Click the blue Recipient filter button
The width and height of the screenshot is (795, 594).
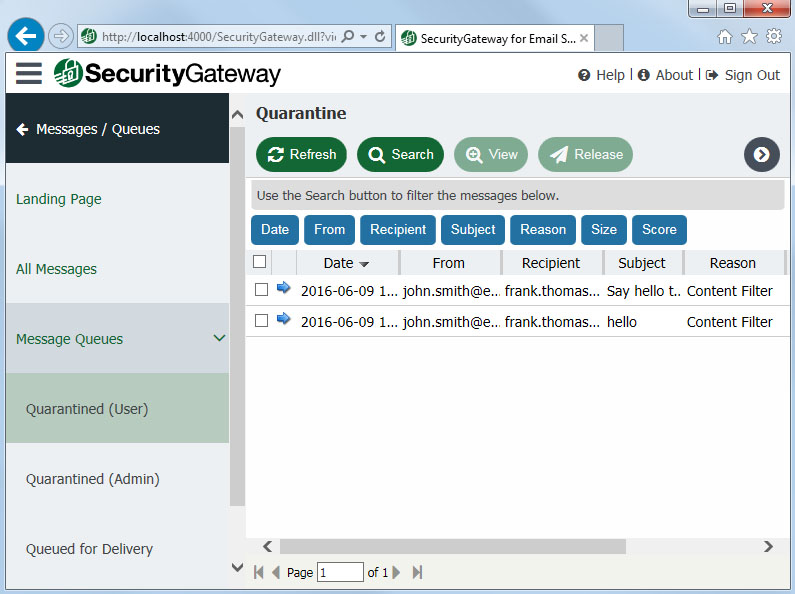pyautogui.click(x=398, y=230)
